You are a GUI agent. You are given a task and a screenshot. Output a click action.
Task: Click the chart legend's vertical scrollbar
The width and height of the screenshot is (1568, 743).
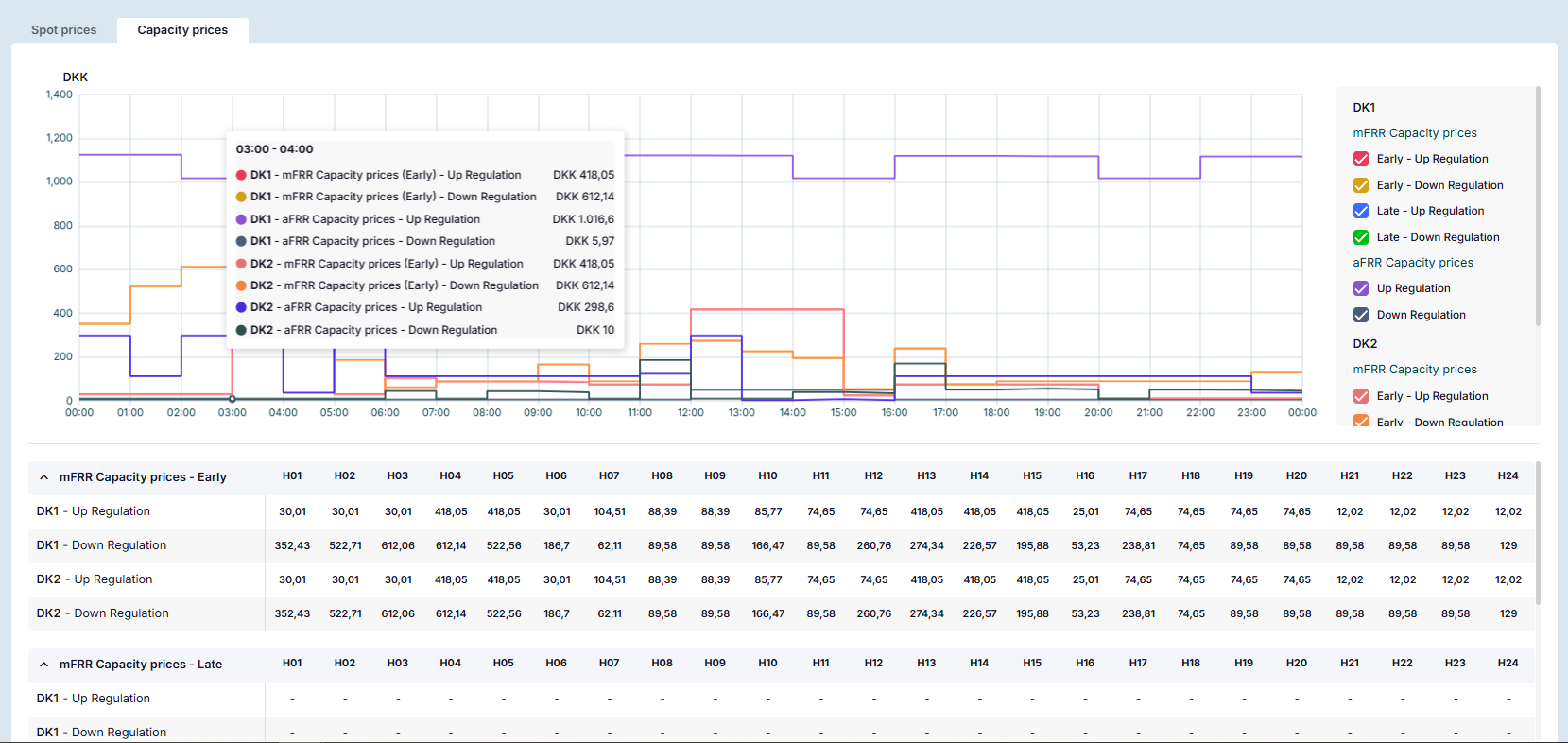click(1538, 208)
